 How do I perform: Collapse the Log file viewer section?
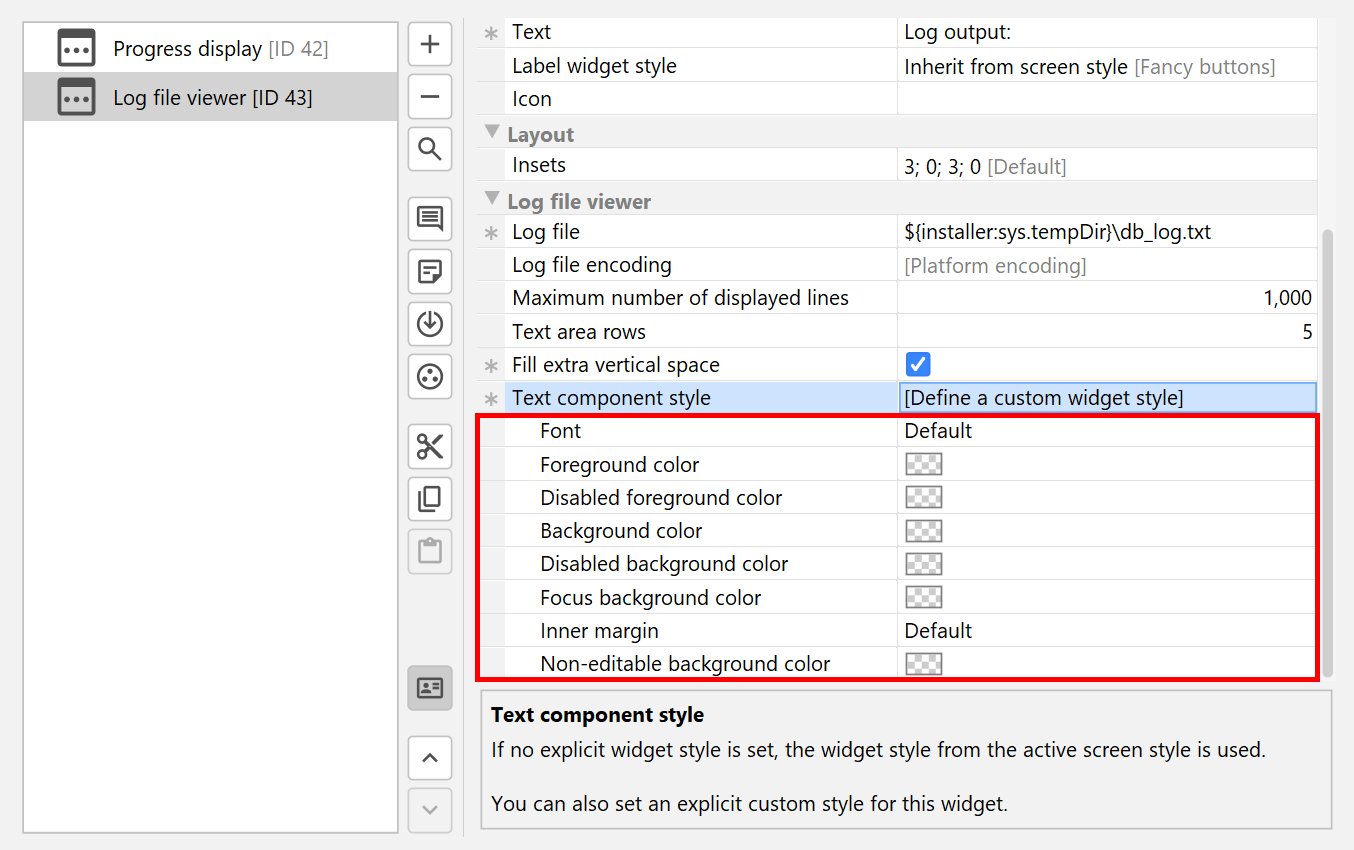tap(492, 200)
